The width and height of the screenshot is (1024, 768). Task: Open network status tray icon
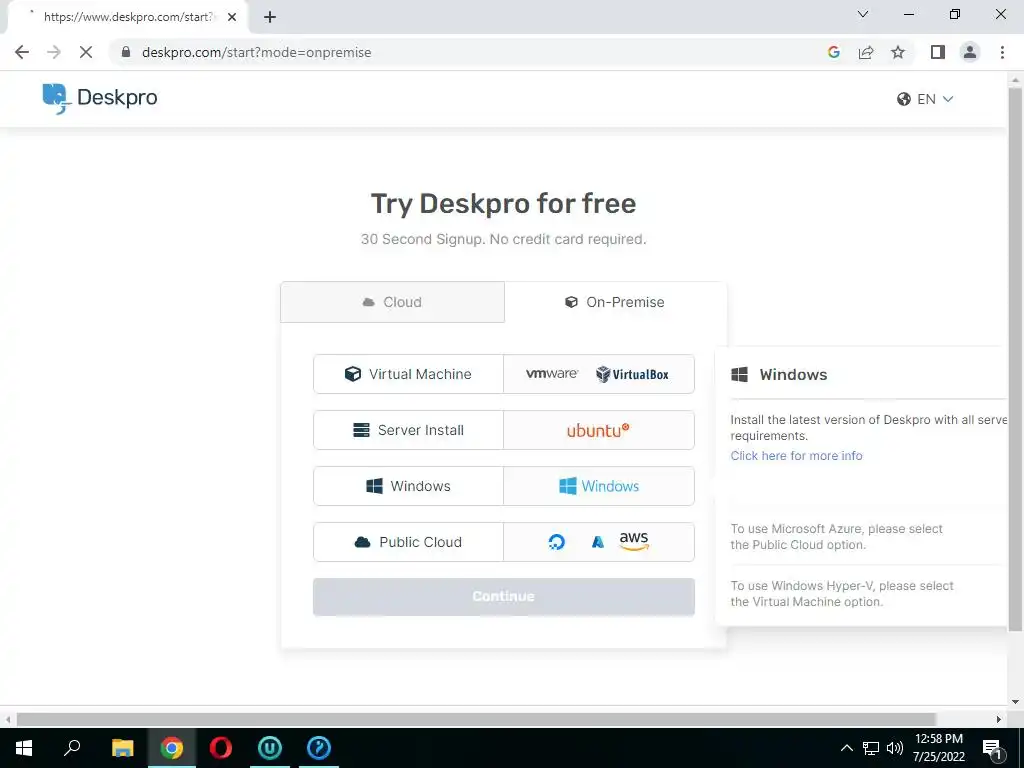(871, 748)
